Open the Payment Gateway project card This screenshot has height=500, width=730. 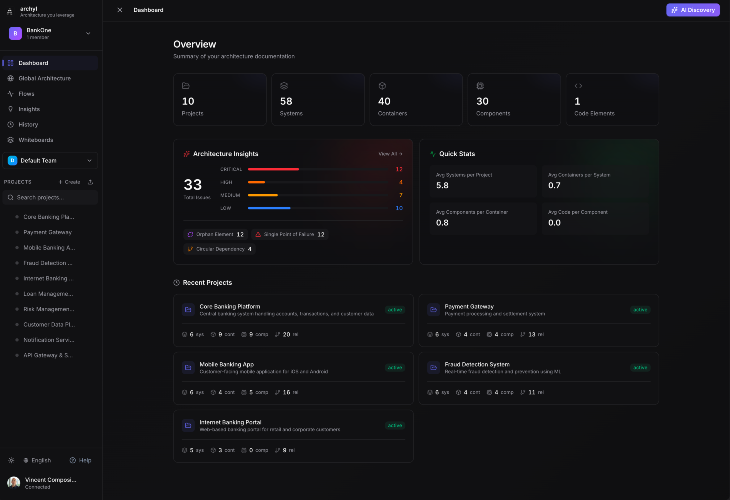[539, 320]
